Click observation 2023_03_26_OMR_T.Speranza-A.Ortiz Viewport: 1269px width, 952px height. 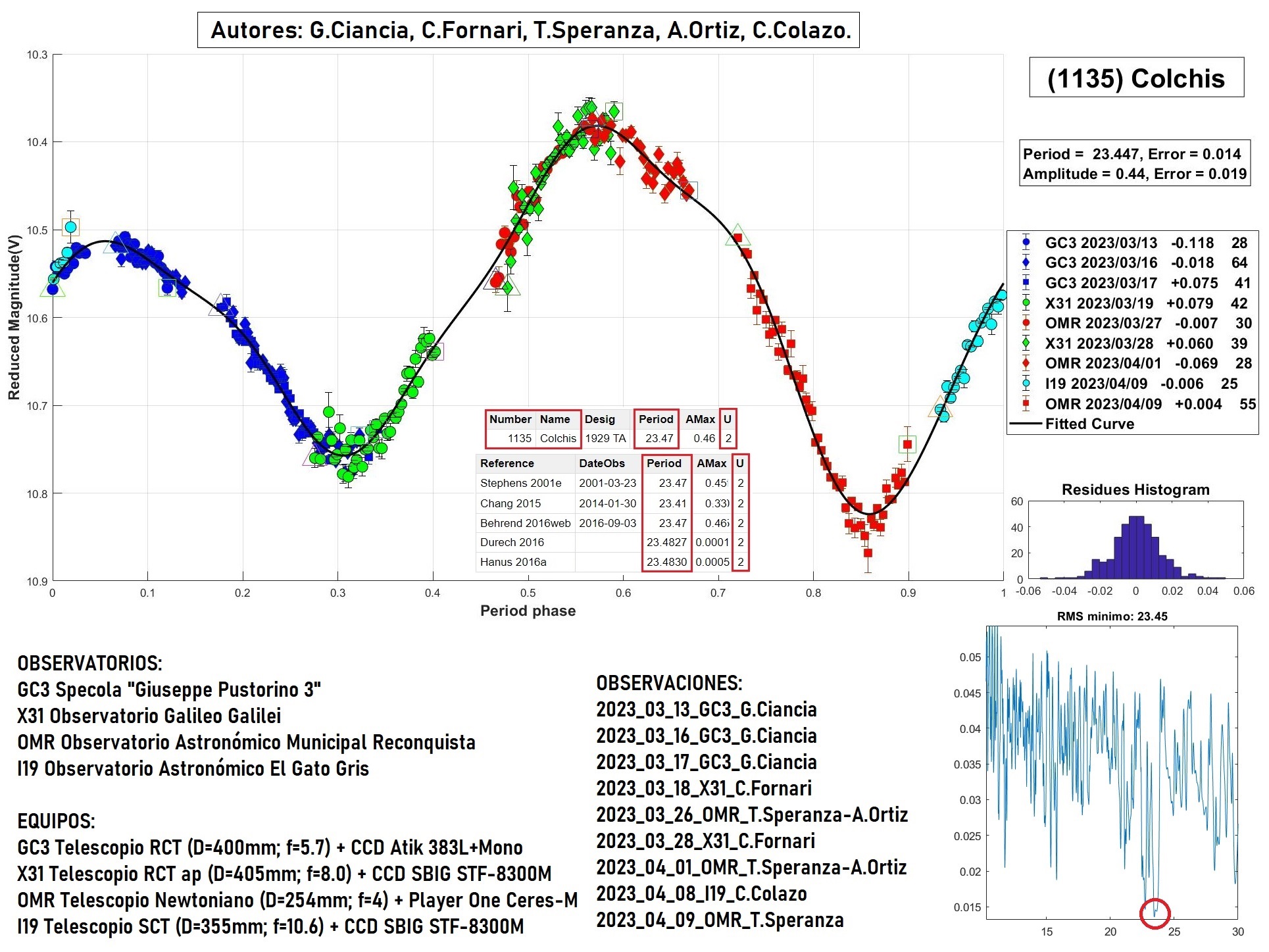coord(752,814)
